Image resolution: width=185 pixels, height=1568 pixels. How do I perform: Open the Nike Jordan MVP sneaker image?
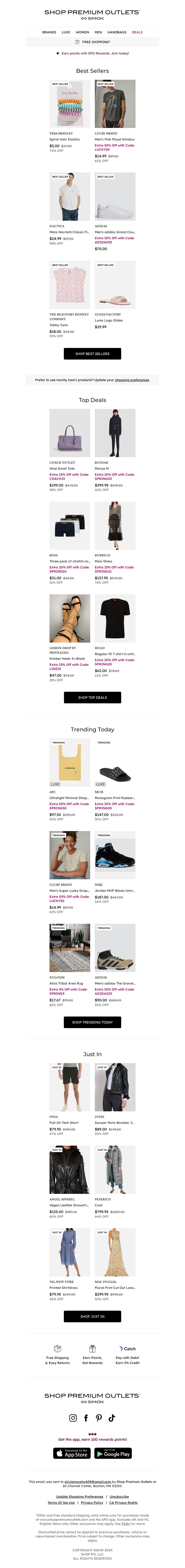115,855
